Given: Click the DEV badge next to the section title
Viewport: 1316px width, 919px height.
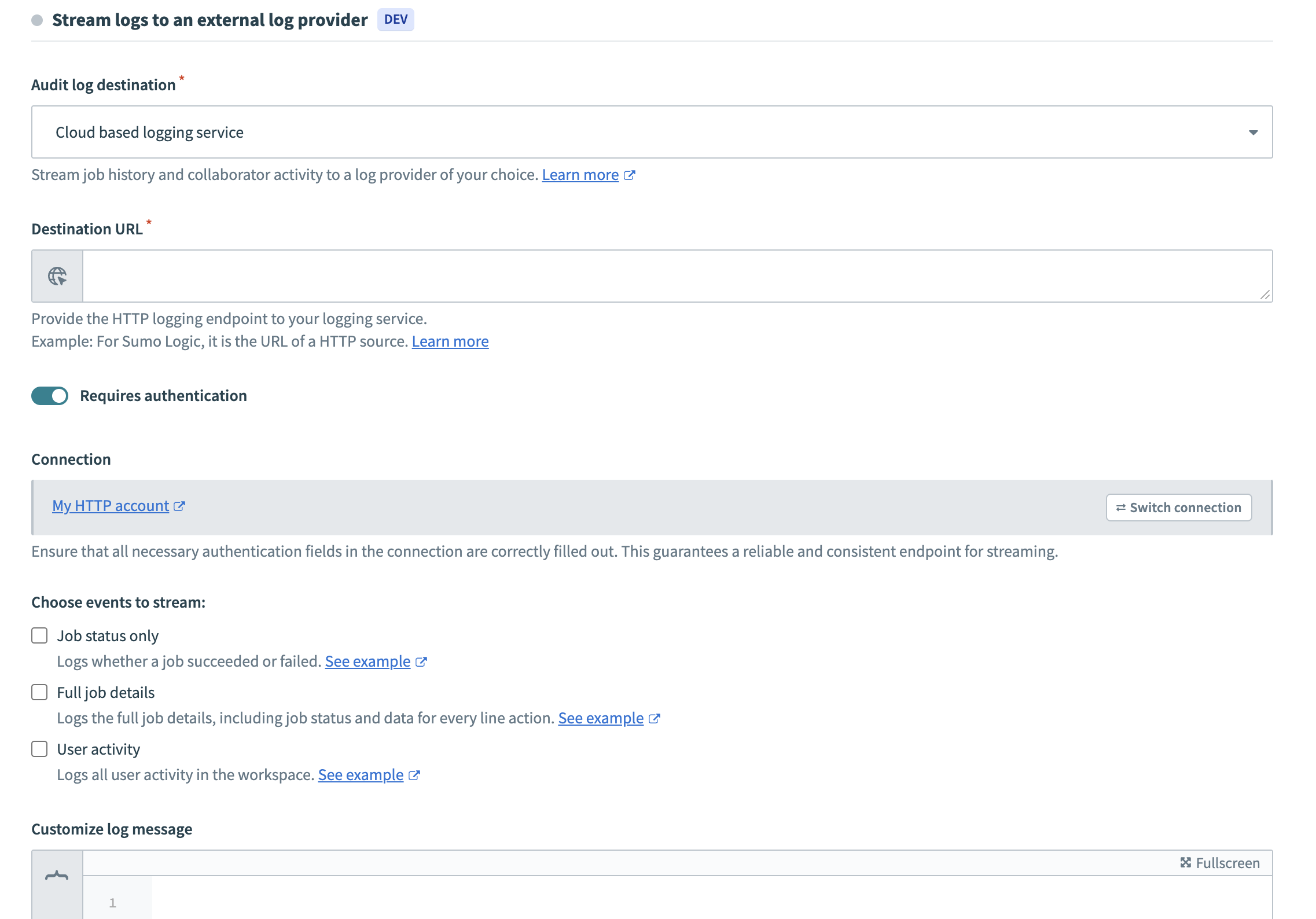Looking at the screenshot, I should [396, 19].
